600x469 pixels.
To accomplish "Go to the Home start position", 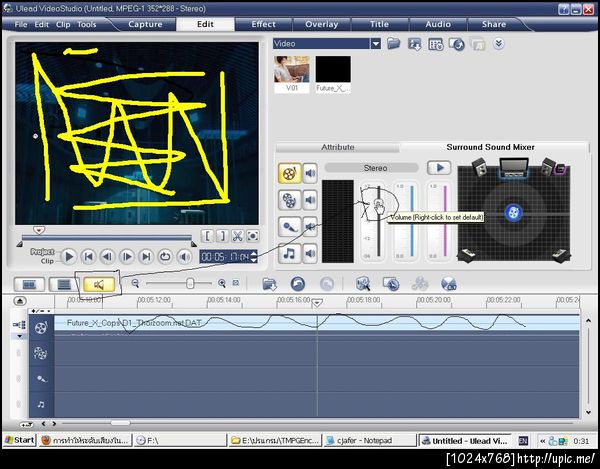I will [x=88, y=256].
